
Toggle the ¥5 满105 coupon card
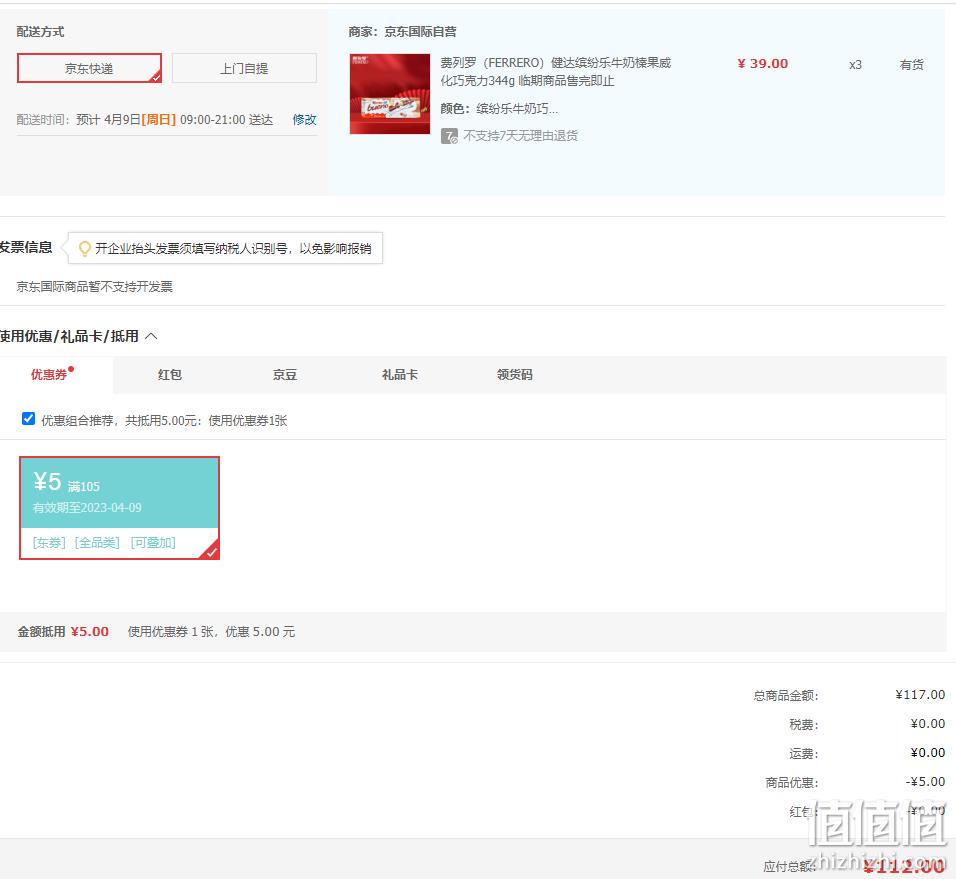pyautogui.click(x=120, y=508)
